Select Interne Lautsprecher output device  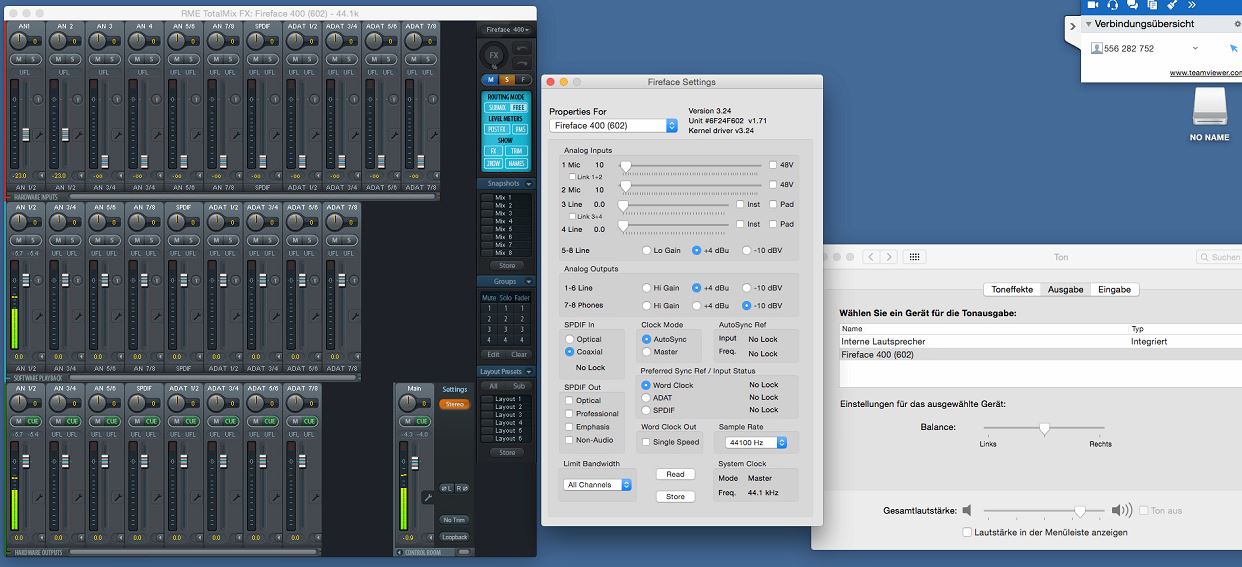point(1040,341)
